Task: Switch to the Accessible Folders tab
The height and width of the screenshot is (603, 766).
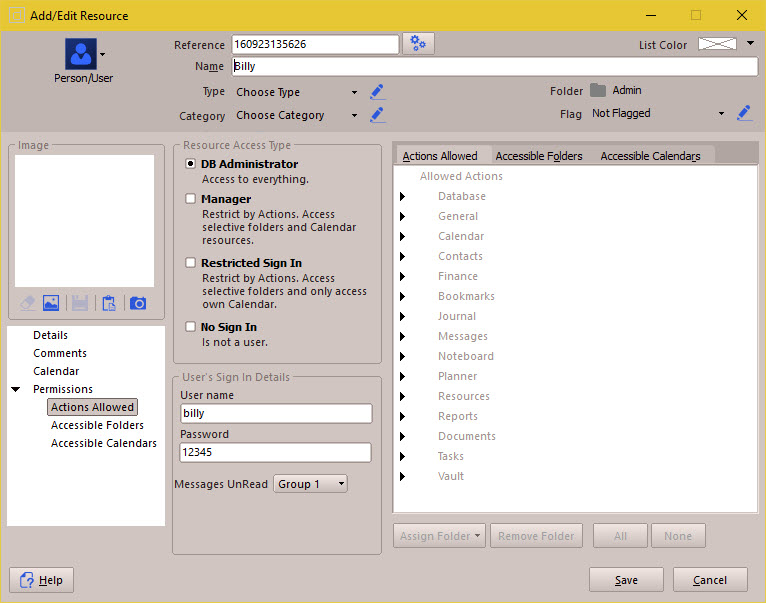Action: (x=539, y=156)
